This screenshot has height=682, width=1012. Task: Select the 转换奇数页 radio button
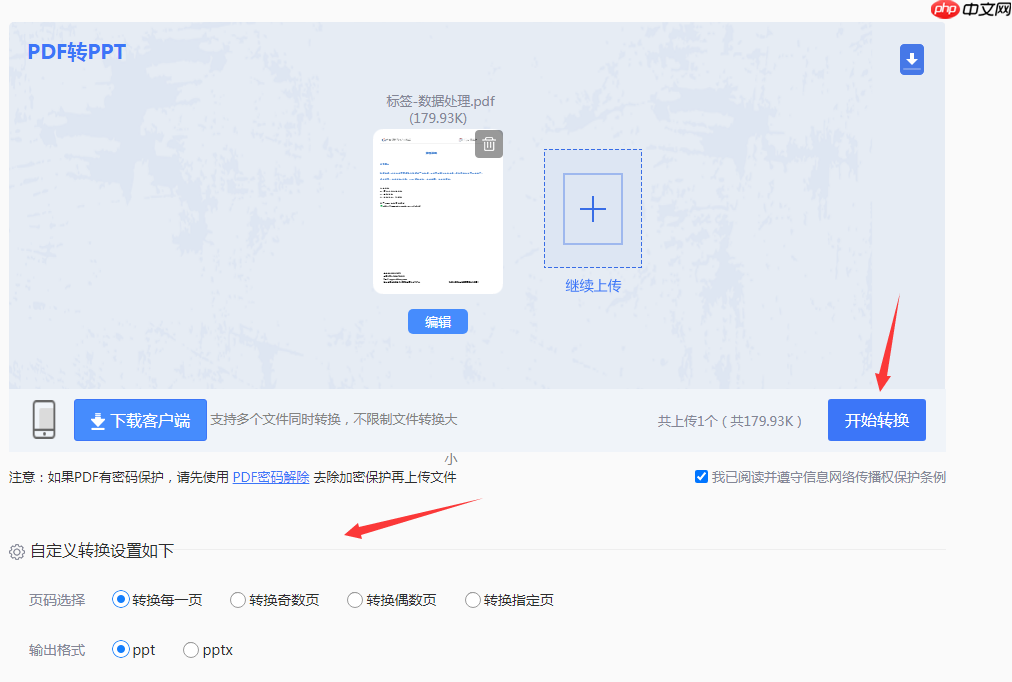(x=237, y=600)
